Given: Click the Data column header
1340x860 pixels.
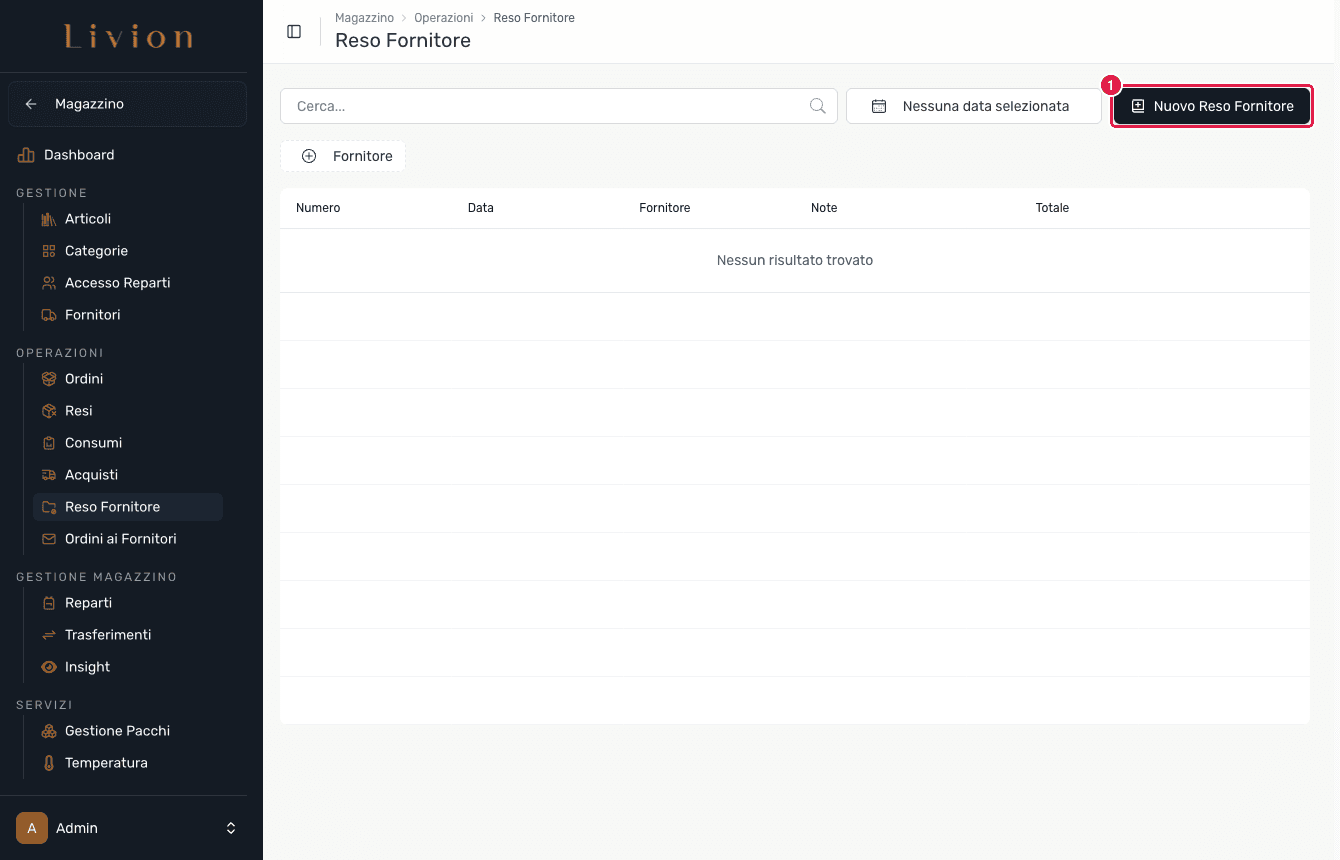Looking at the screenshot, I should [x=481, y=208].
